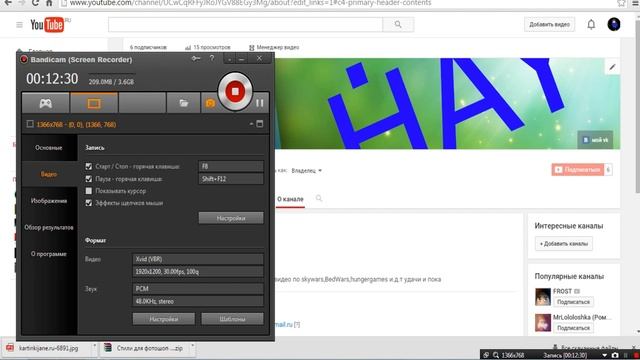Enable the show cursor checkbox

[89, 191]
